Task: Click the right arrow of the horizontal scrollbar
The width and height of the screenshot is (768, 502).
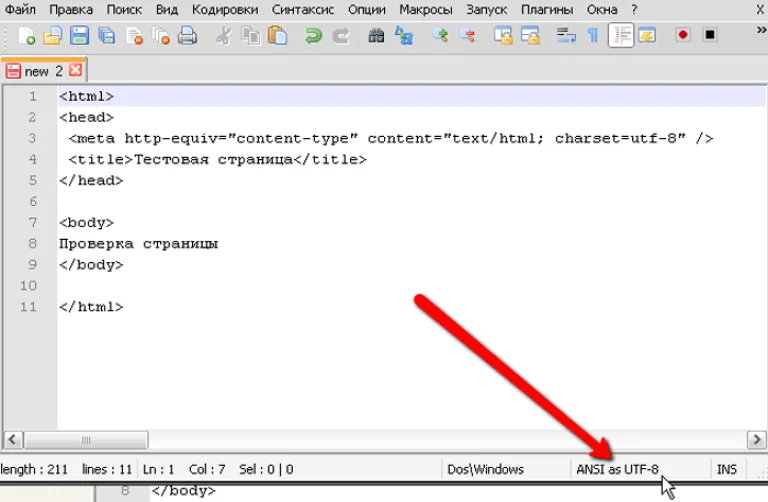Action: point(756,439)
